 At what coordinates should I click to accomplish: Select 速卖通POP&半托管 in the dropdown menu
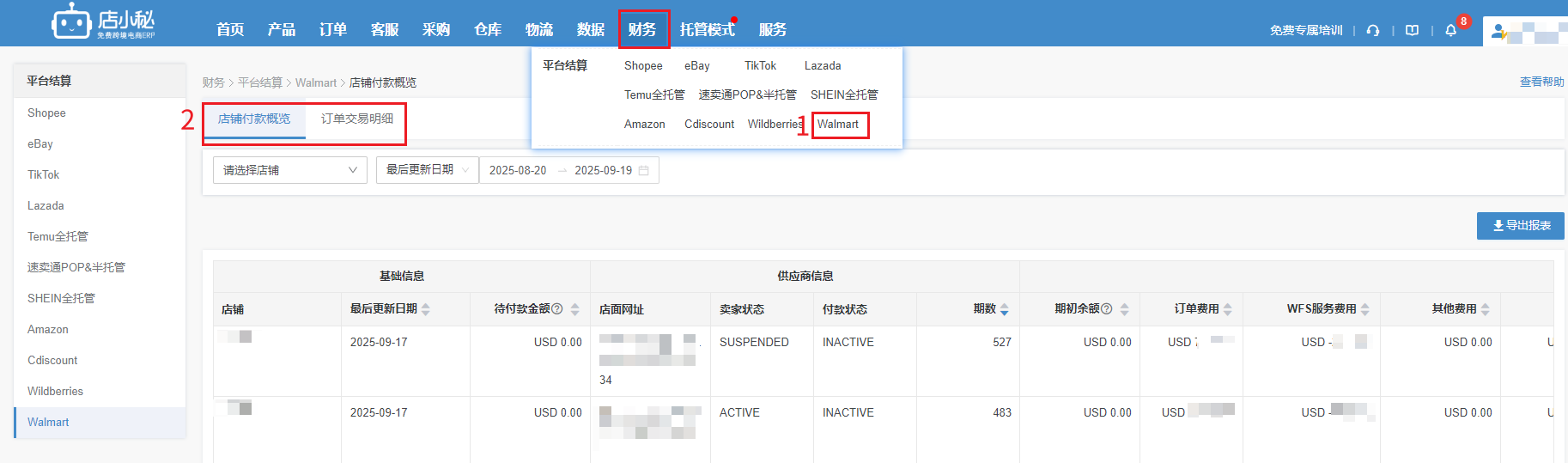click(x=748, y=94)
